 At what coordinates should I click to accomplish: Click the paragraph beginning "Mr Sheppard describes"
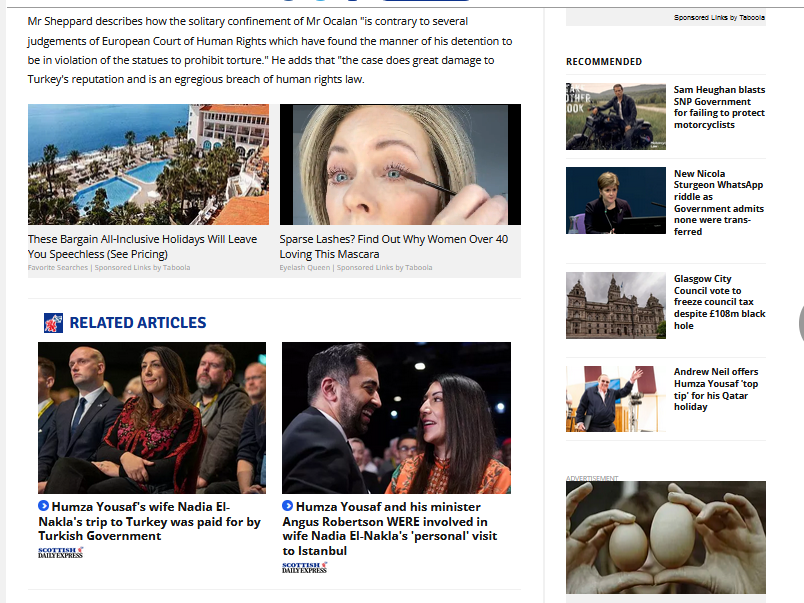[x=270, y=50]
